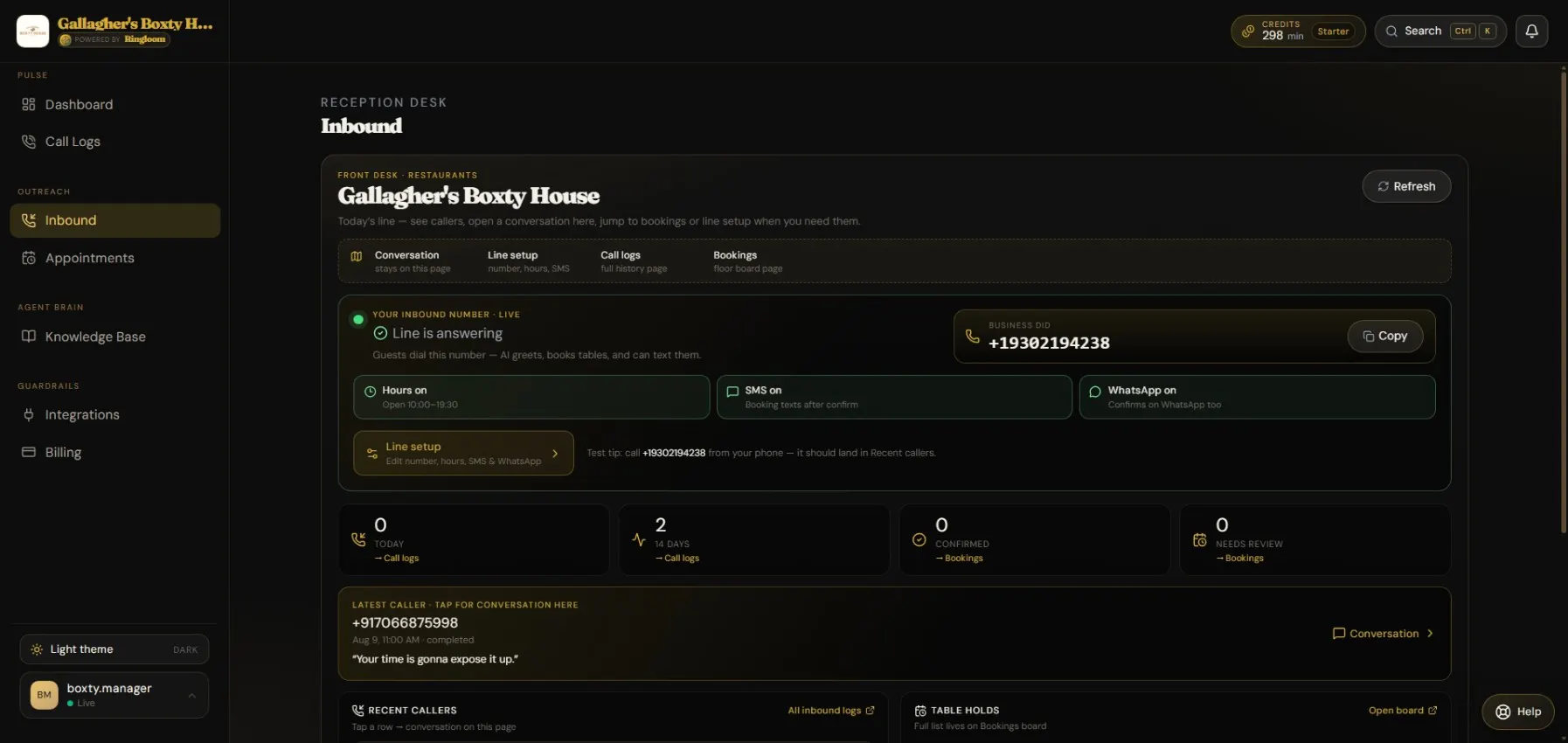Open the SMS on status card
This screenshot has width=1568, height=743.
pyautogui.click(x=894, y=397)
